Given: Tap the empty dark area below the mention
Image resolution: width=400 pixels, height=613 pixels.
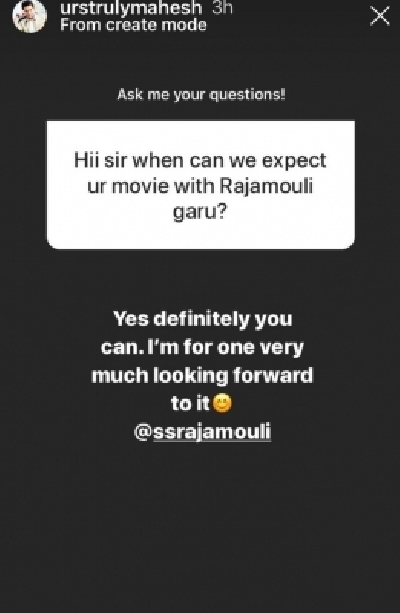Looking at the screenshot, I should 200,528.
